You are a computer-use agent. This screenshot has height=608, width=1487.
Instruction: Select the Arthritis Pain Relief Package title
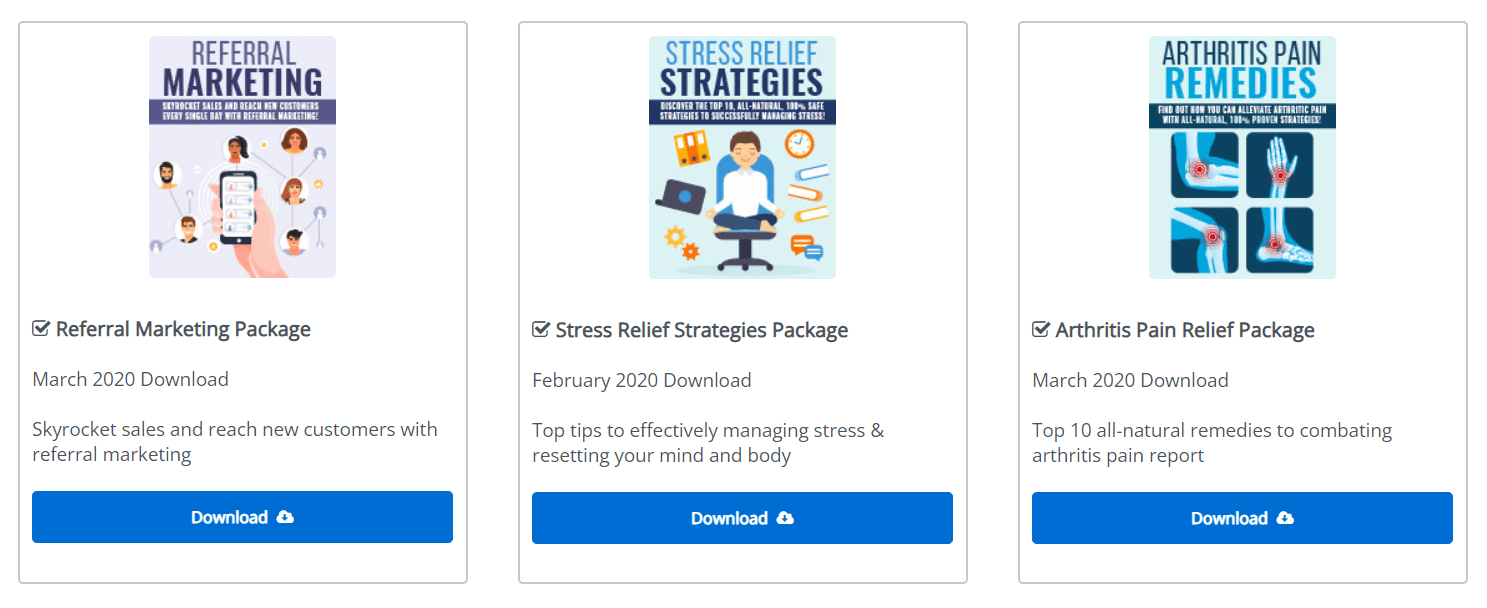point(1185,330)
